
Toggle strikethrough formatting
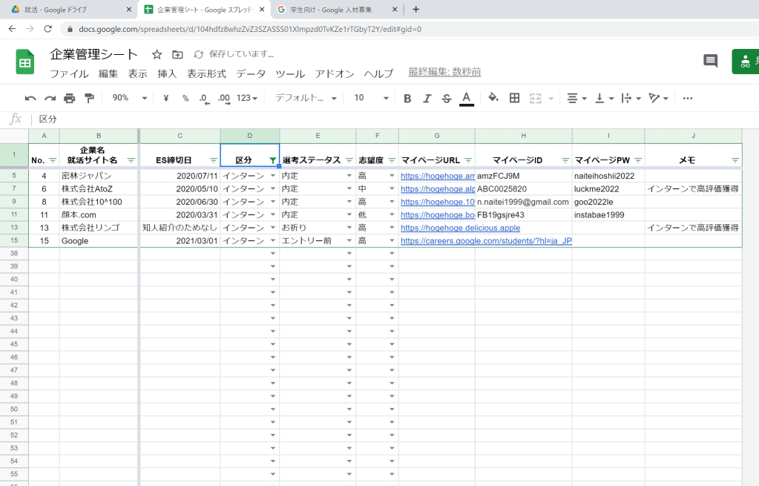(x=446, y=98)
